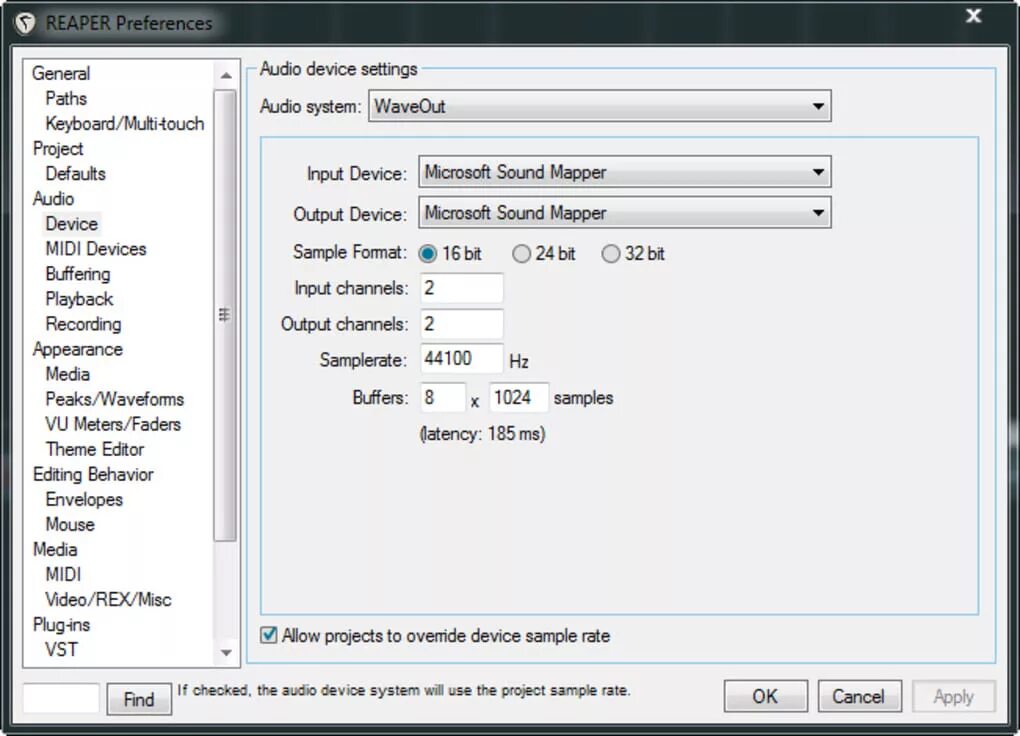Viewport: 1020px width, 736px height.
Task: Open the Keyboard/Multi-touch page
Action: point(125,124)
